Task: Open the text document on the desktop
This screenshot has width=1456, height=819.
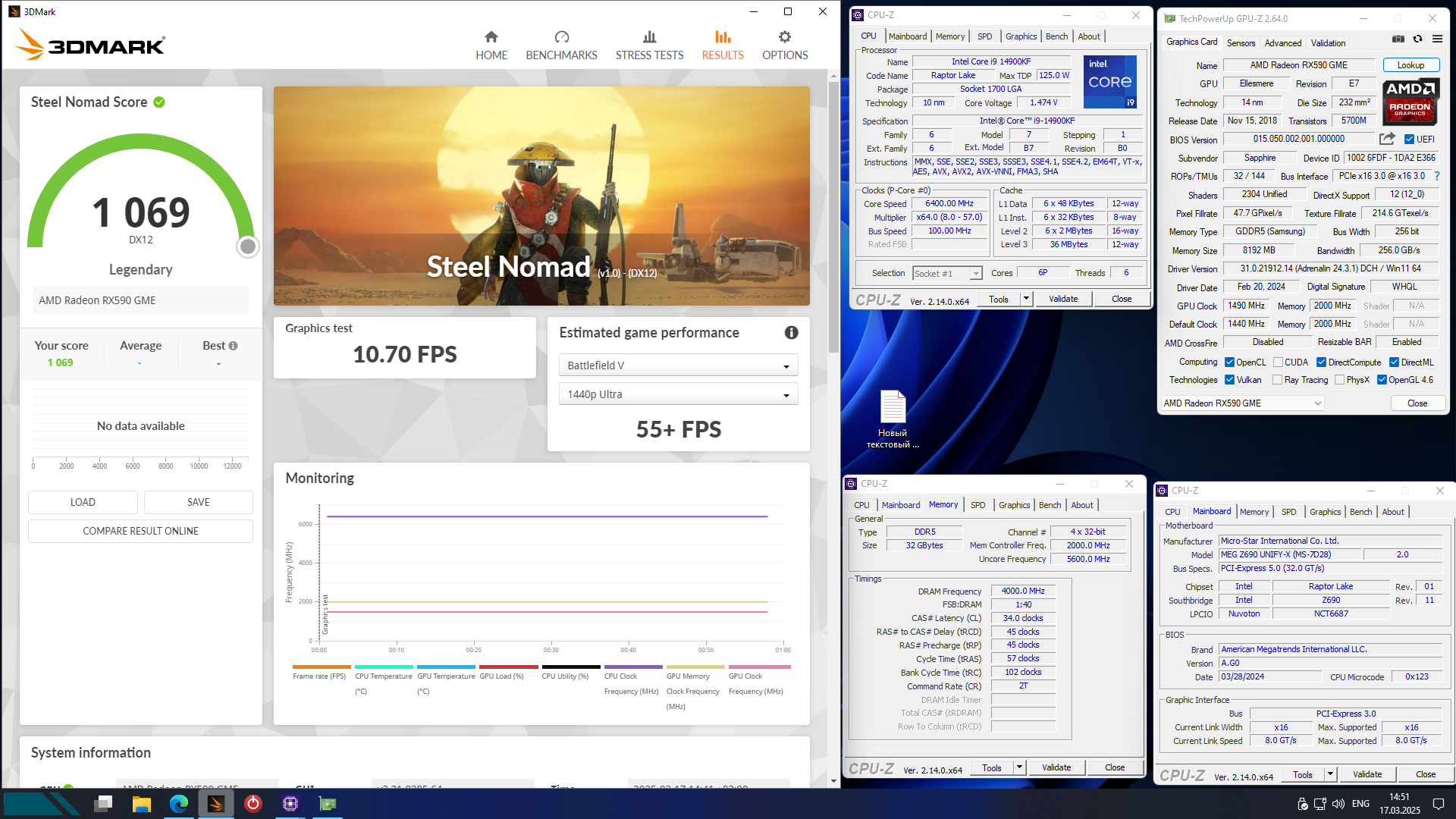Action: coord(893,419)
